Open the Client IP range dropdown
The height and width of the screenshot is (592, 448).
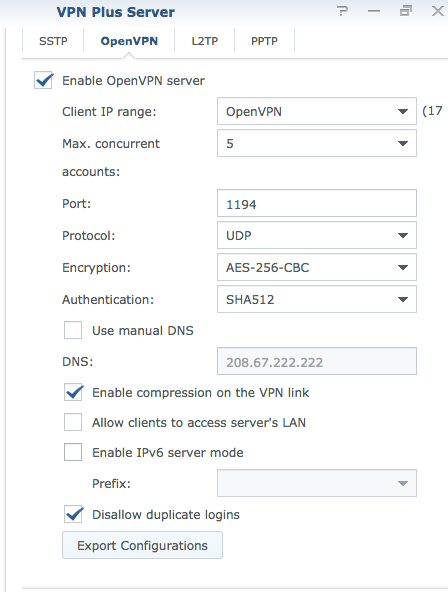pos(317,111)
